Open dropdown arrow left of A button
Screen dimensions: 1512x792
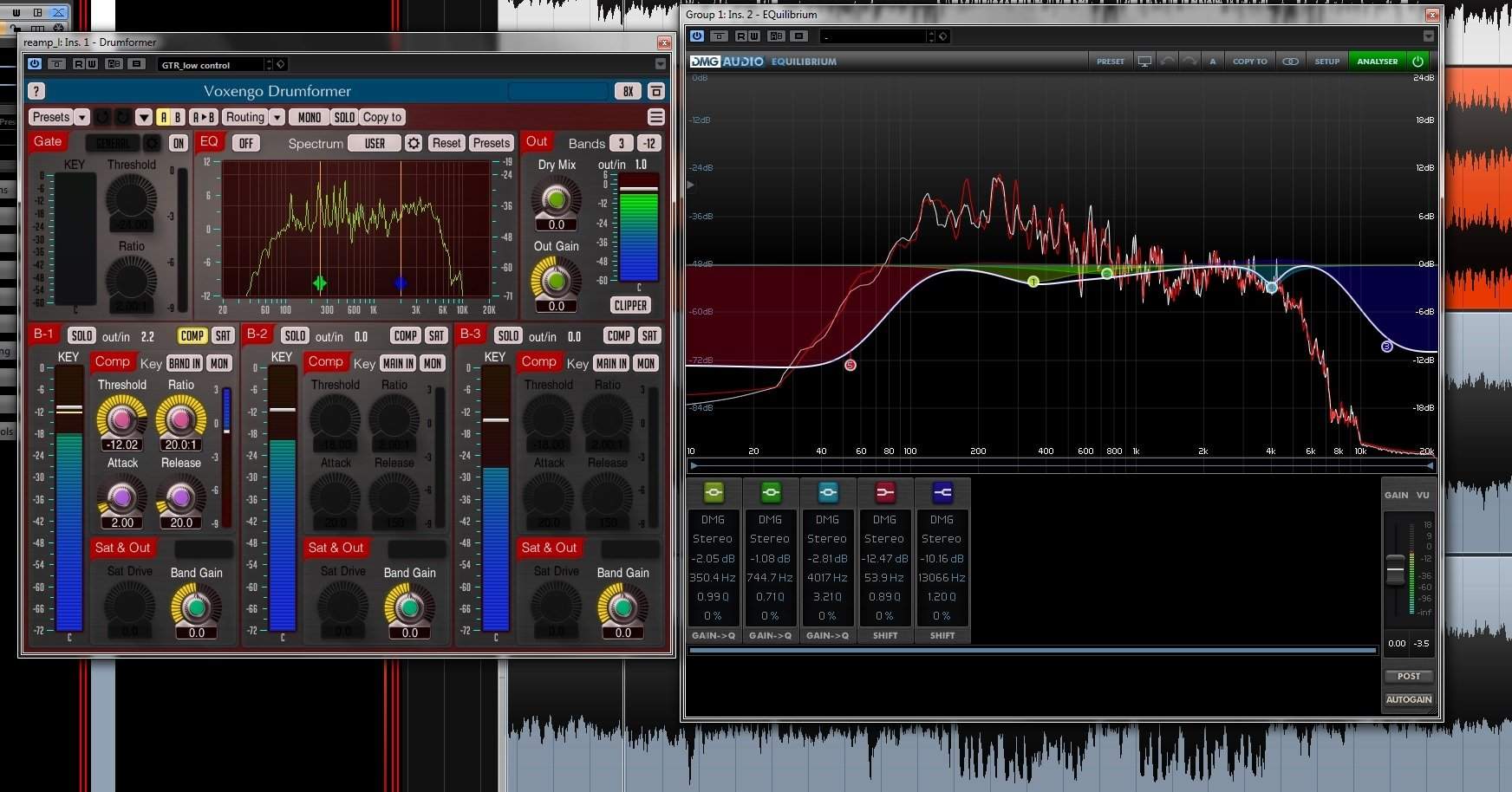click(144, 117)
